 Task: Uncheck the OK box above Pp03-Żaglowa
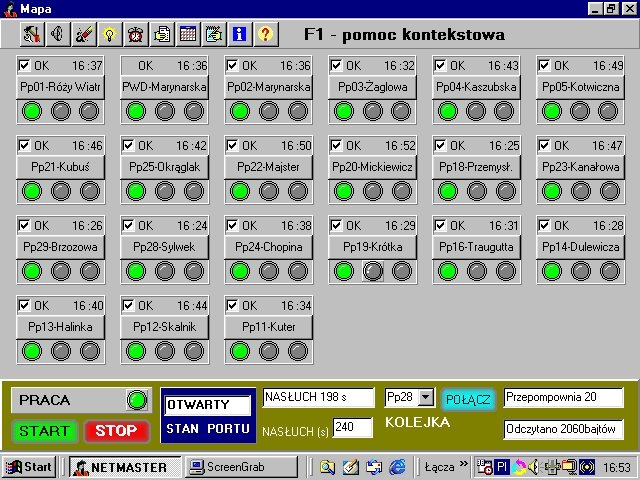[336, 65]
